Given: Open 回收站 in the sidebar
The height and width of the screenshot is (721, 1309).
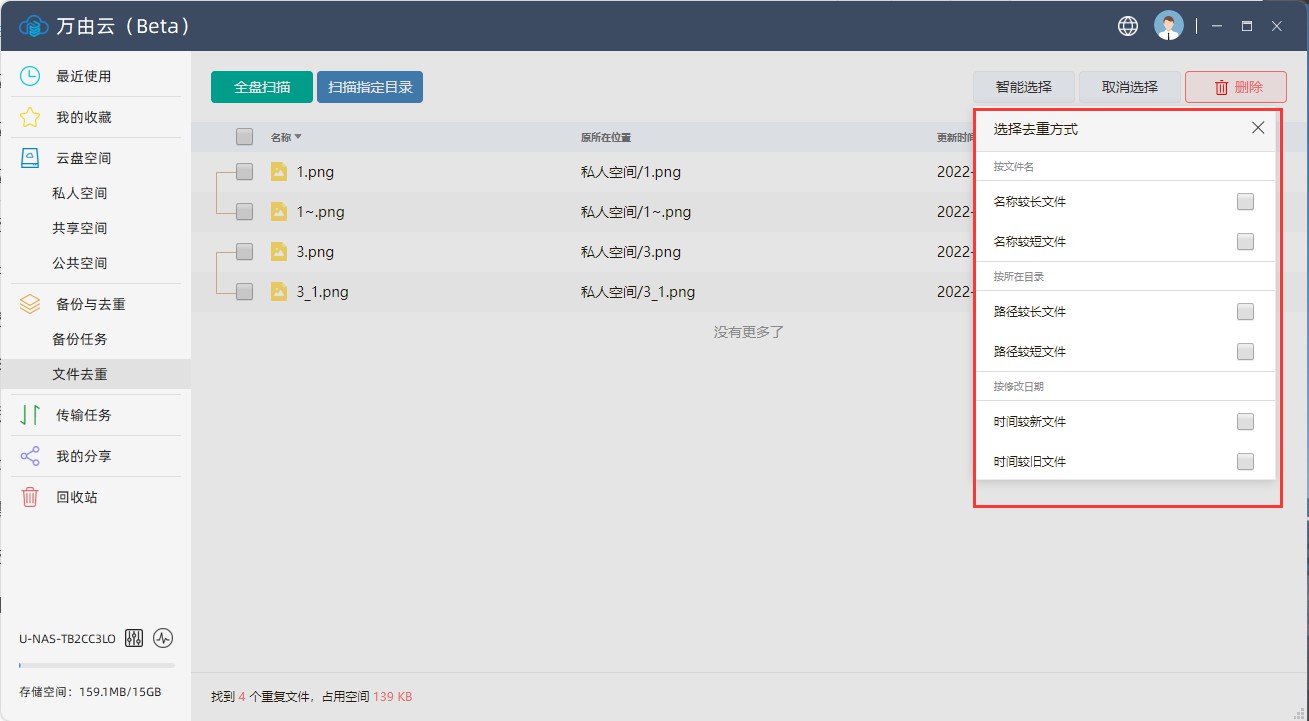Looking at the screenshot, I should click(76, 497).
